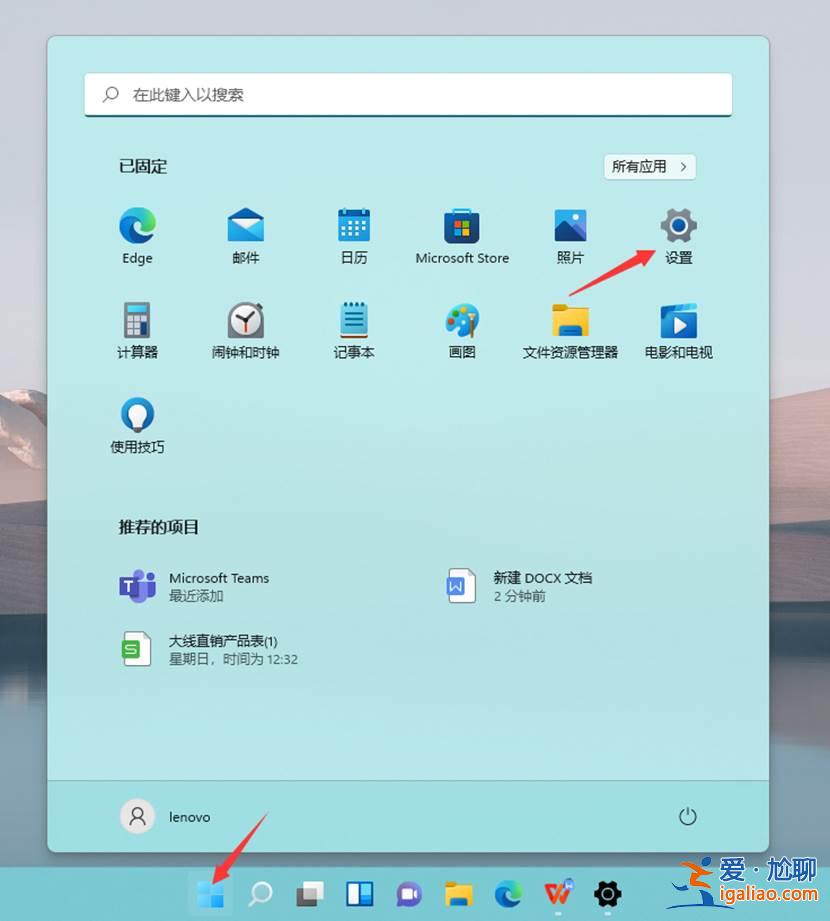Open the 闹钟和时钟 alarms app
Image resolution: width=830 pixels, height=921 pixels.
tap(245, 320)
